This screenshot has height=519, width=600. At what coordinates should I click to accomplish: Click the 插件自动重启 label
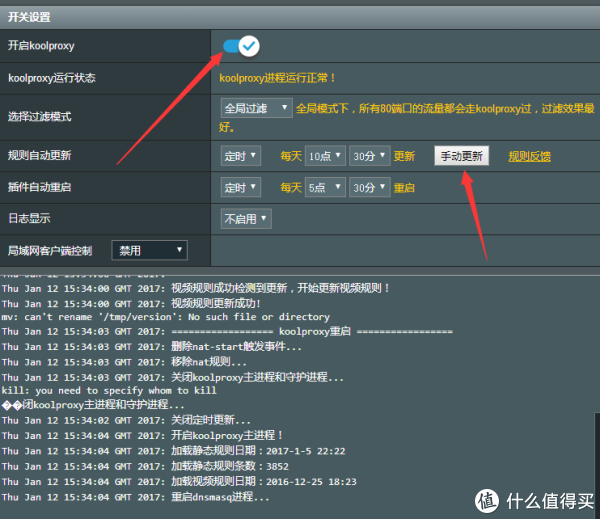pyautogui.click(x=39, y=187)
